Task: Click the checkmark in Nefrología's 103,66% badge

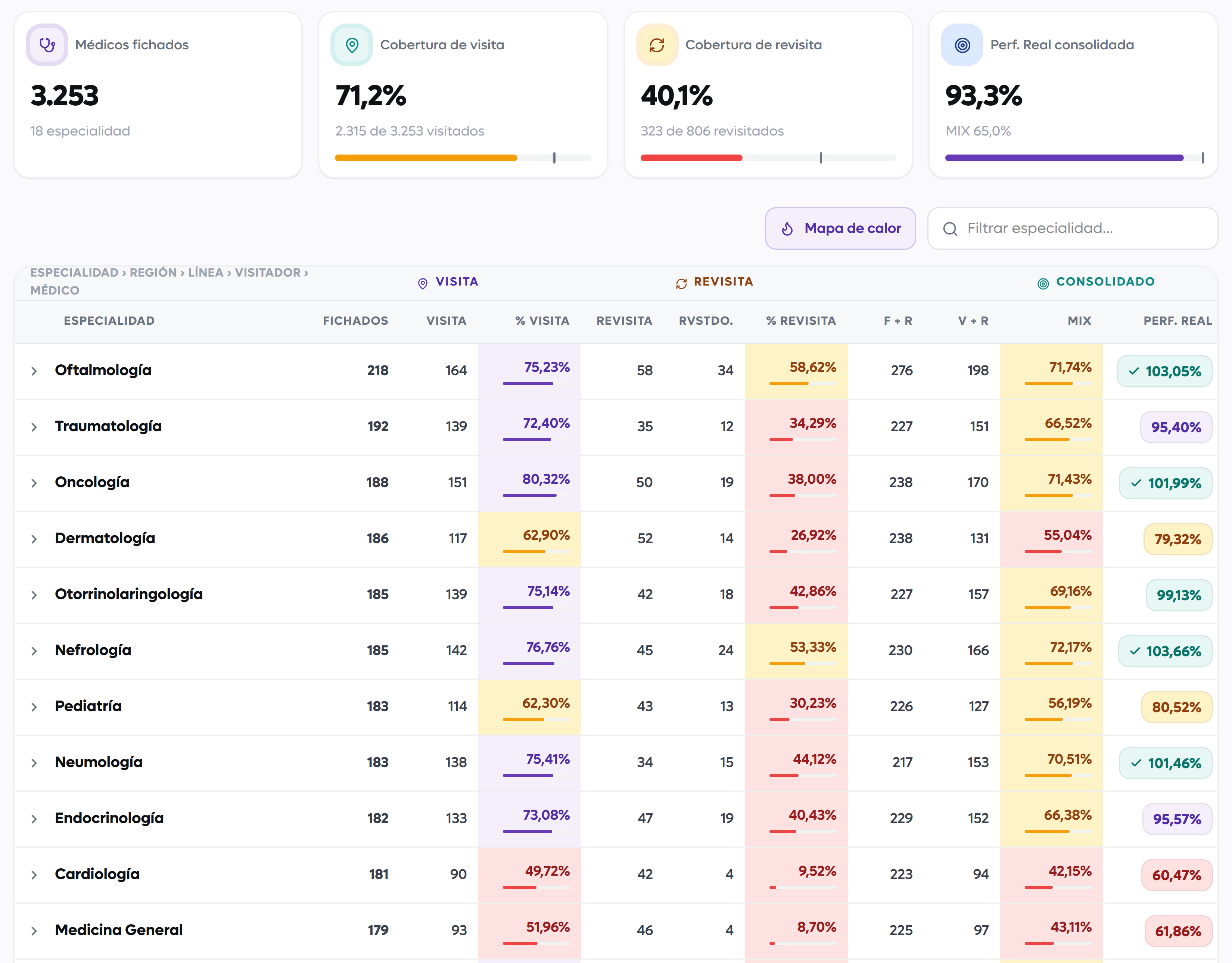Action: (x=1135, y=651)
